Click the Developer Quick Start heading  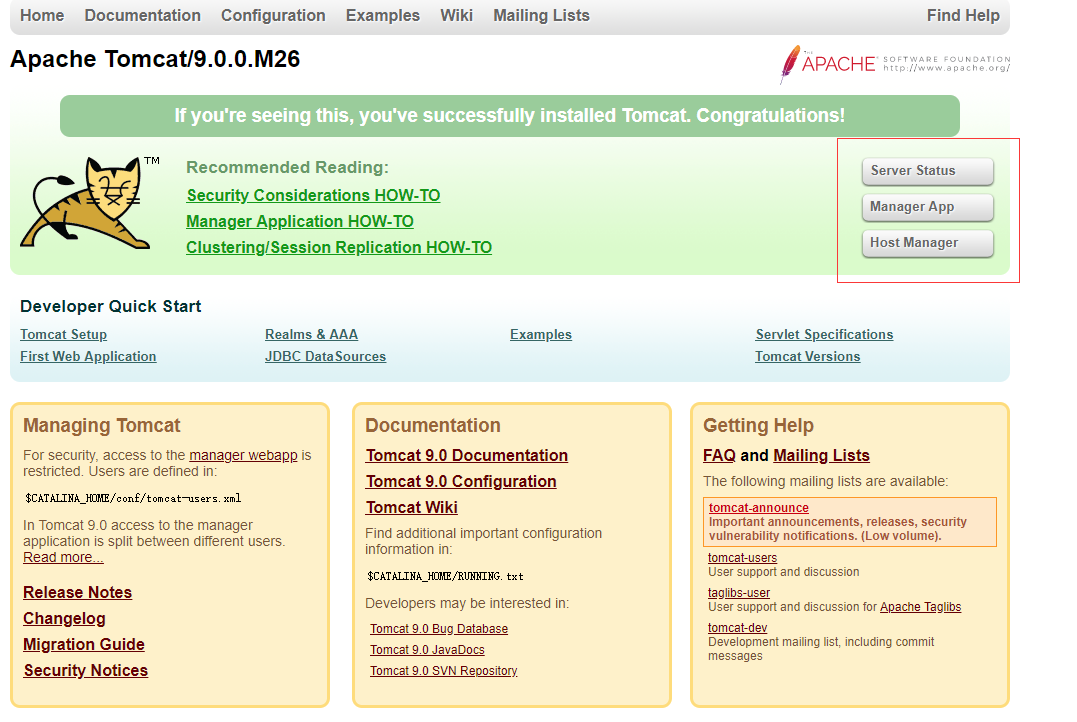pos(111,306)
